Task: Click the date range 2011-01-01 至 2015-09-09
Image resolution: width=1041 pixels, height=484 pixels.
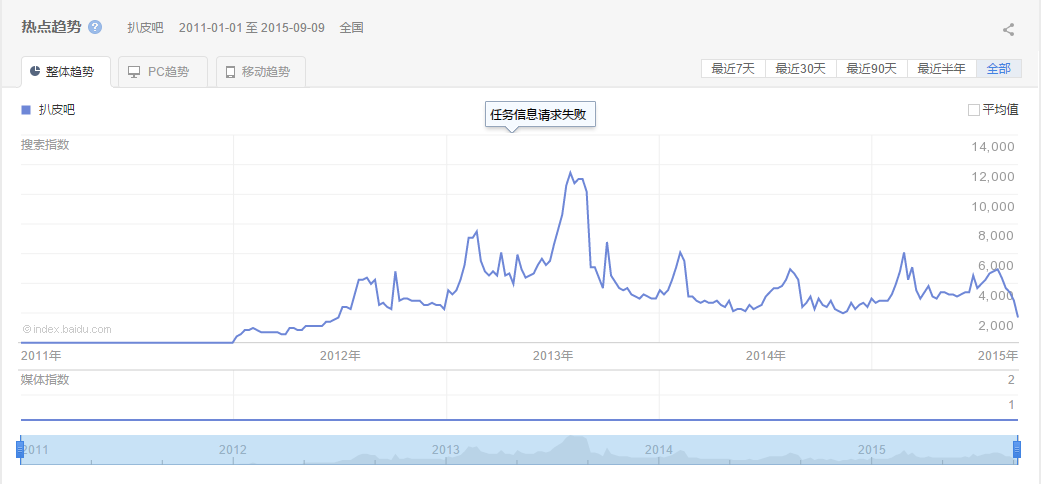Action: coord(252,28)
